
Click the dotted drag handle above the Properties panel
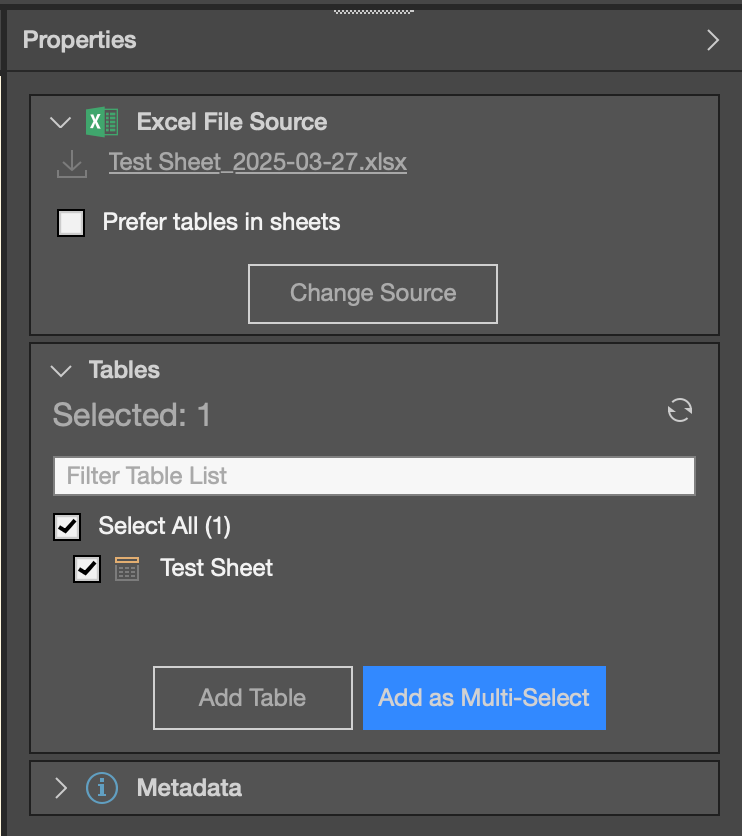pos(374,12)
